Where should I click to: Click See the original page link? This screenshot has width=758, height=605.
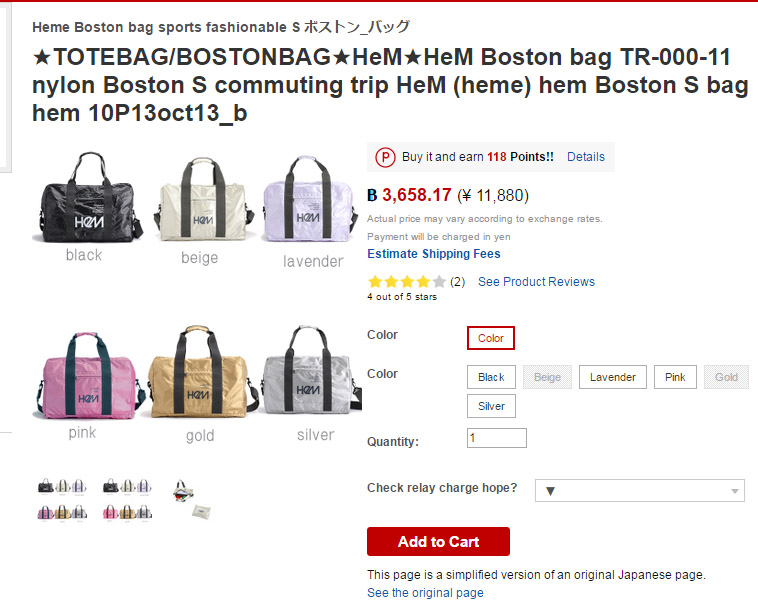(425, 593)
